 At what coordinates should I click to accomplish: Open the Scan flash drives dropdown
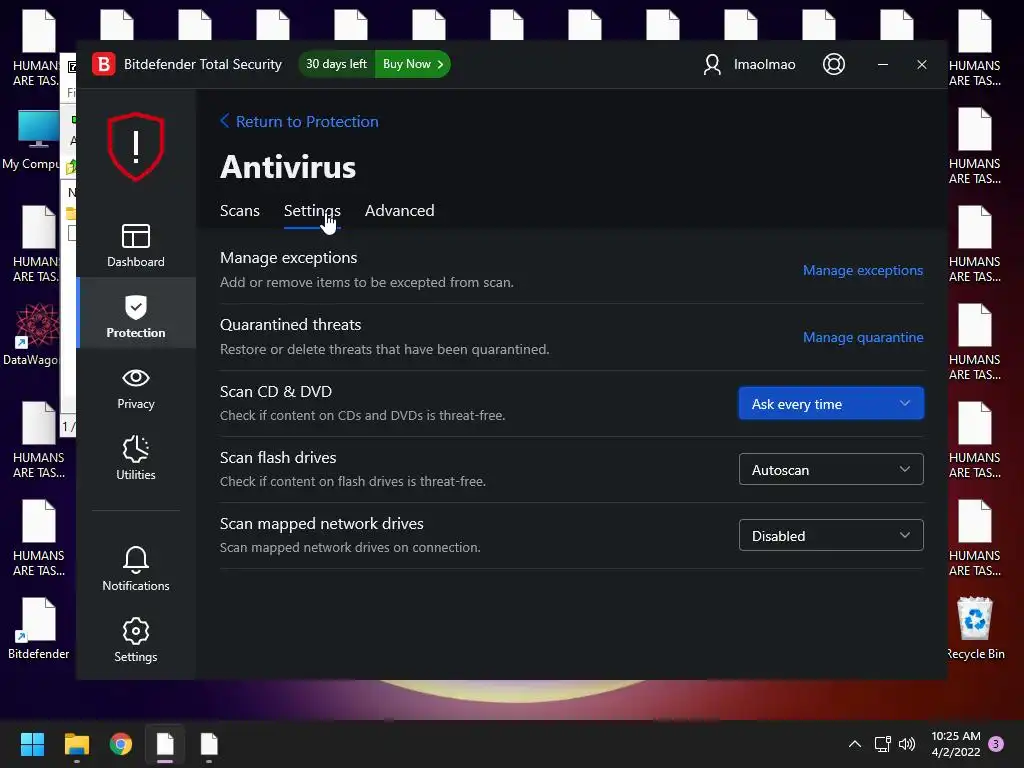[831, 470]
